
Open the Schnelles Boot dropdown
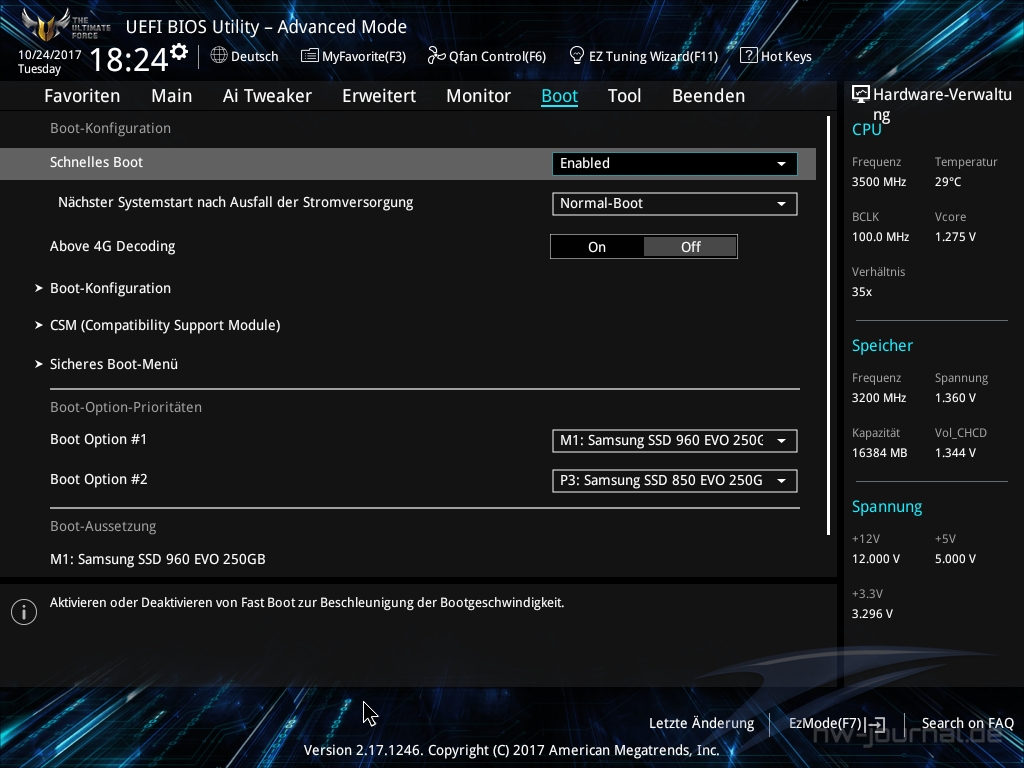click(675, 163)
